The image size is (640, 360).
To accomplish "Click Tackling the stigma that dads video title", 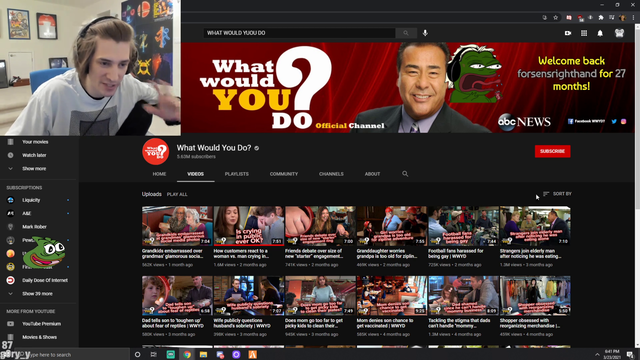I will [459, 323].
